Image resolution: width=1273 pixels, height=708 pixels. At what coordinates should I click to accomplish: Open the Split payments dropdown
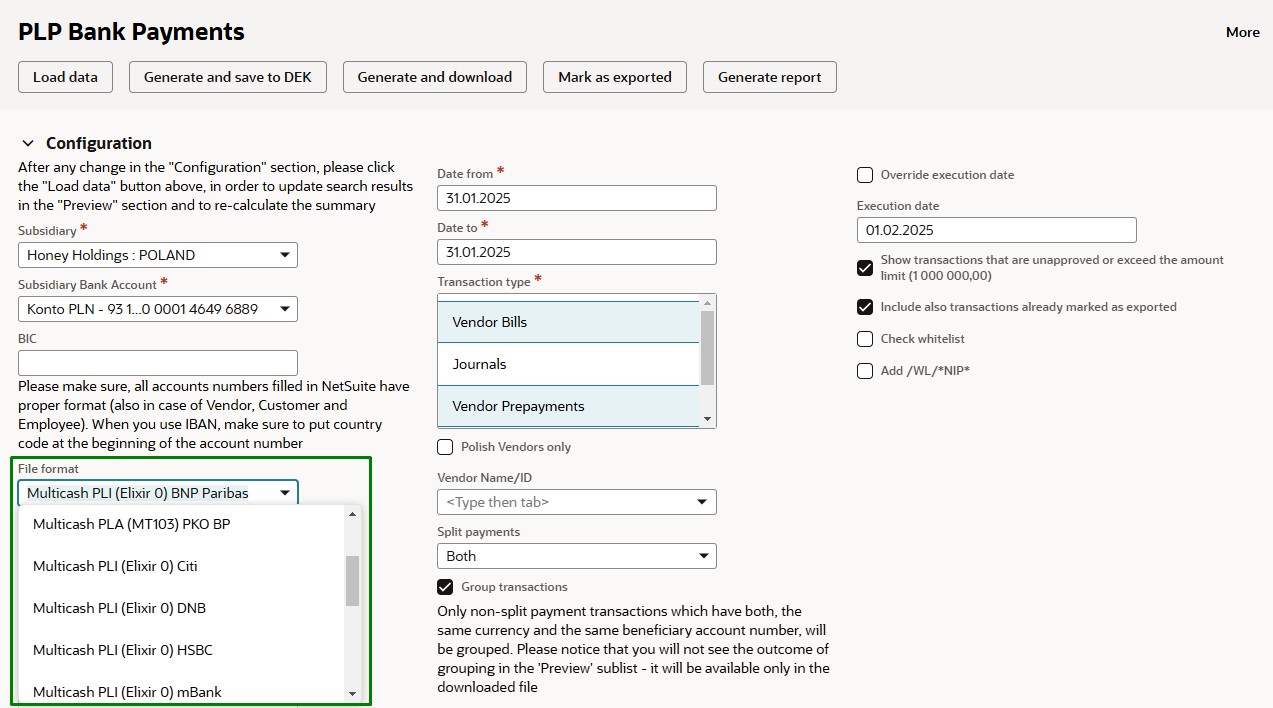(576, 556)
